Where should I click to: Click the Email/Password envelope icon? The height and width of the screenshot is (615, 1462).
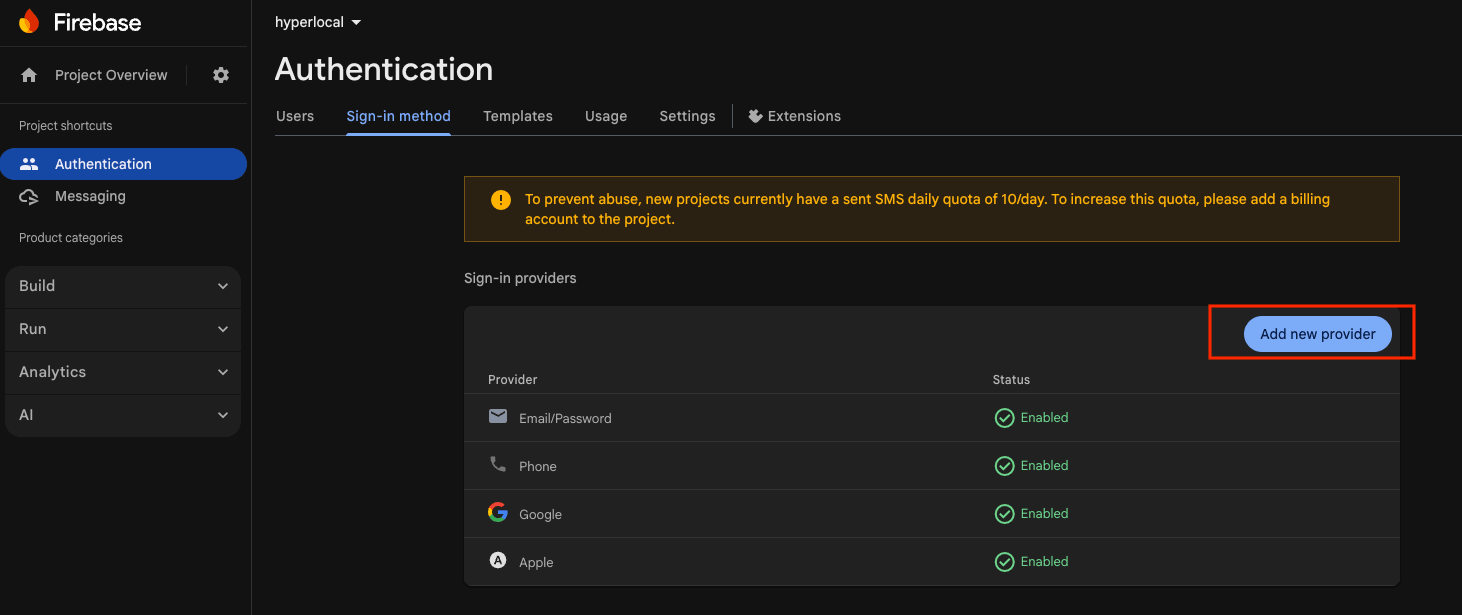498,416
